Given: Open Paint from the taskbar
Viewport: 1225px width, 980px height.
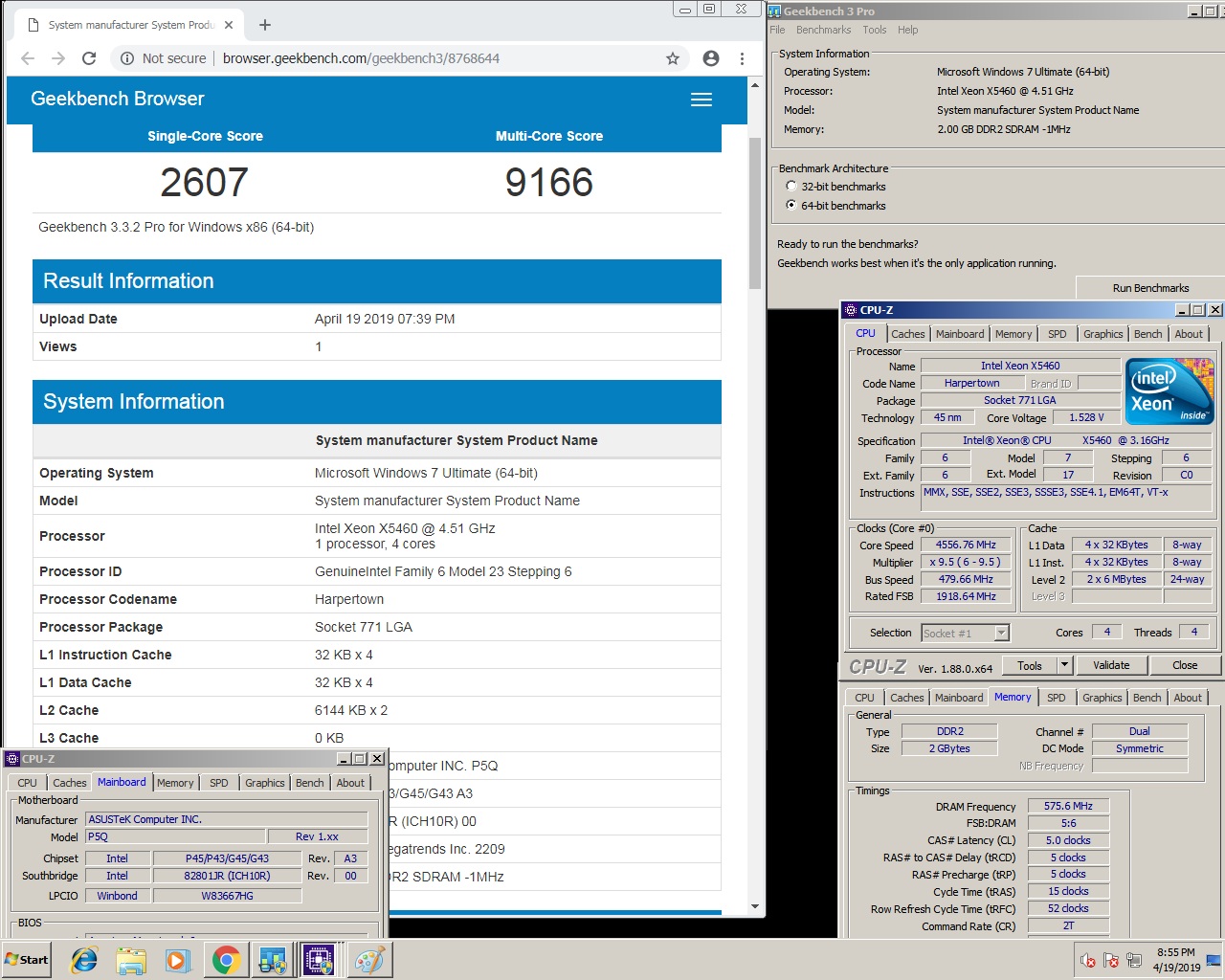Looking at the screenshot, I should click(368, 960).
